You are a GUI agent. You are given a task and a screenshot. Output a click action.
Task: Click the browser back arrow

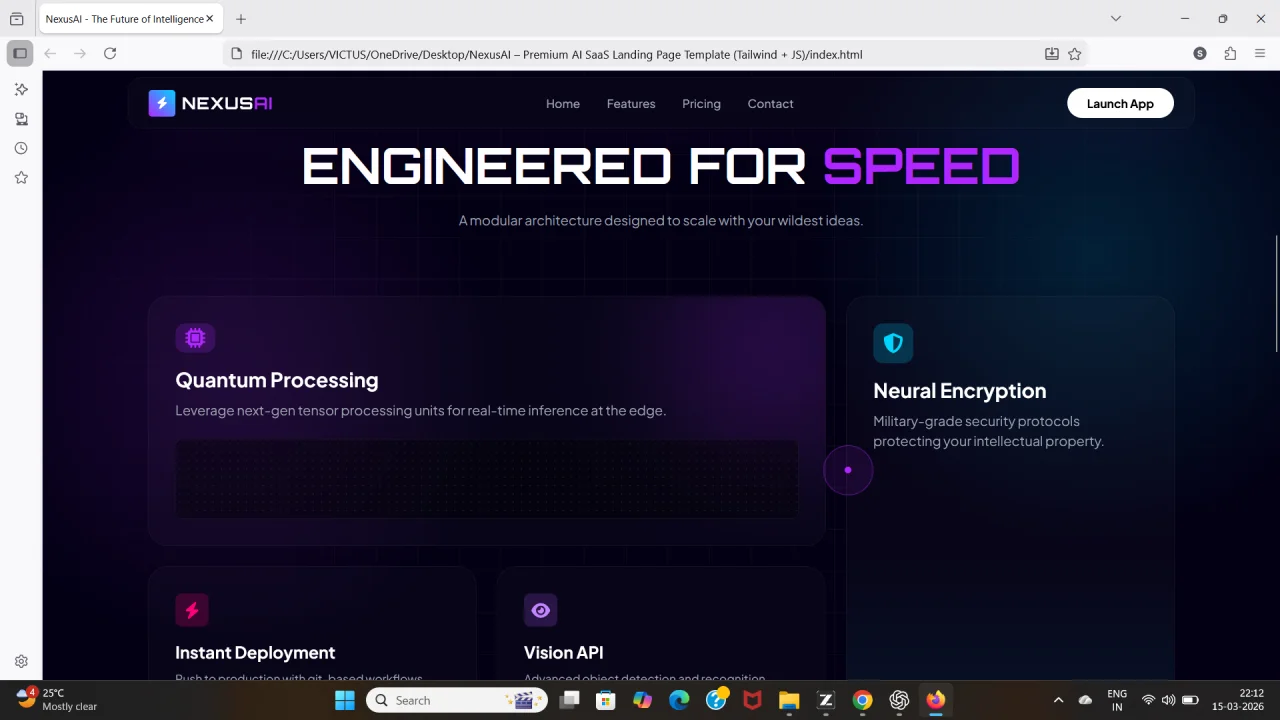pyautogui.click(x=50, y=53)
